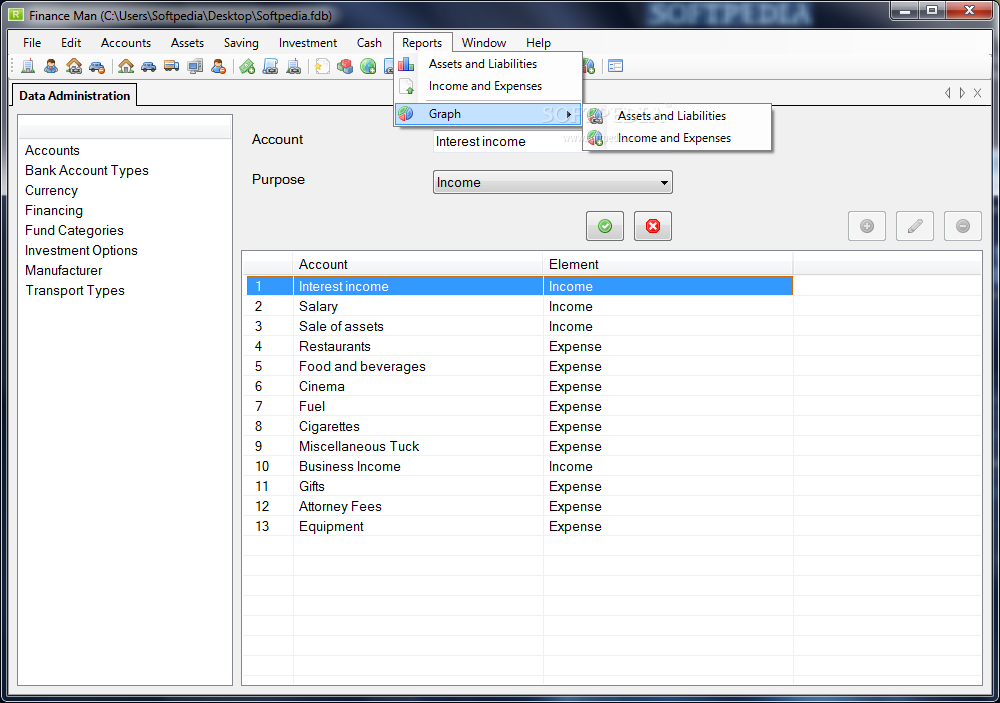The image size is (1000, 703).
Task: Select the Sale of assets row
Action: click(520, 326)
